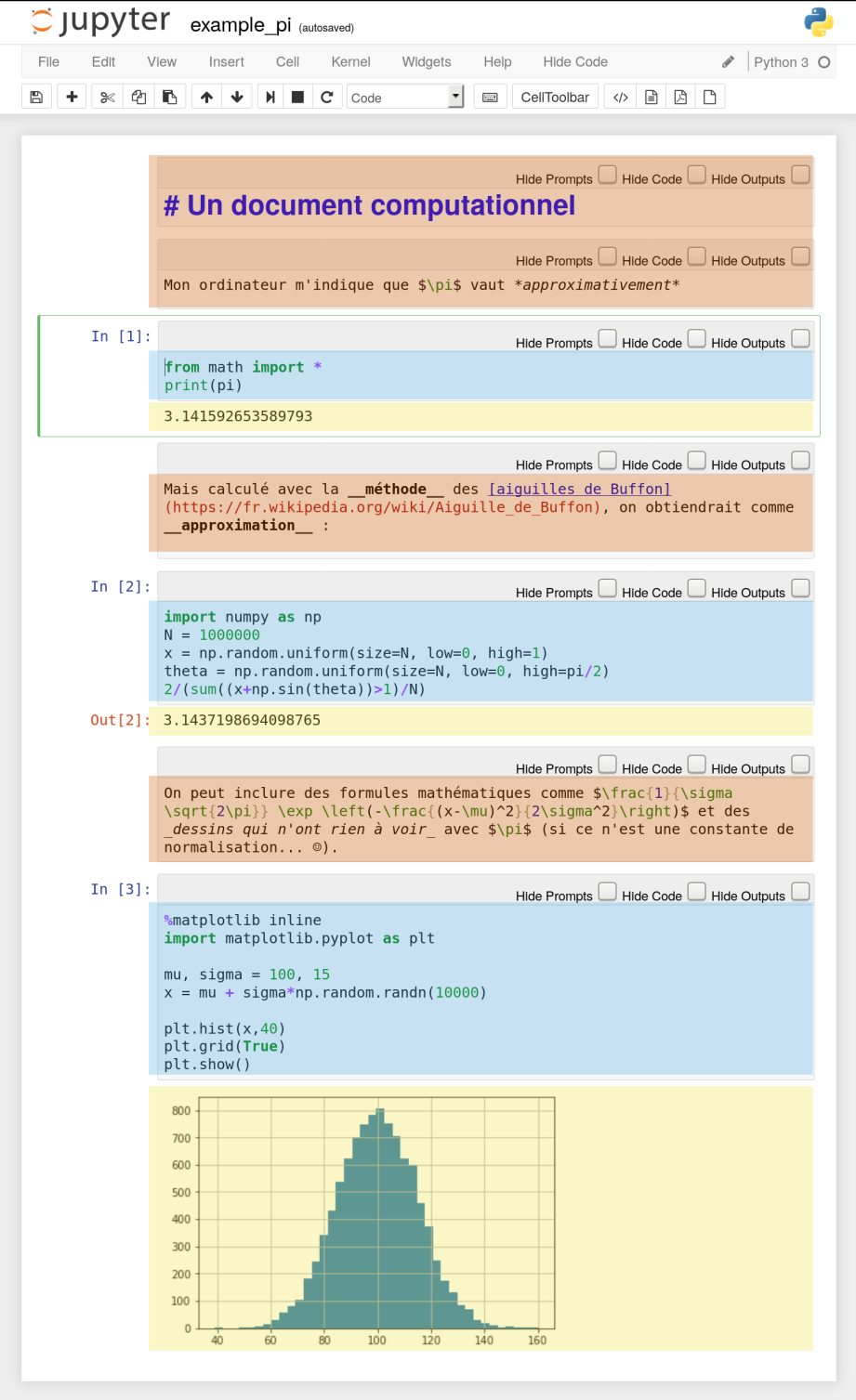Move the selected cell up
Screen dimensions: 856x1400
coord(206,98)
